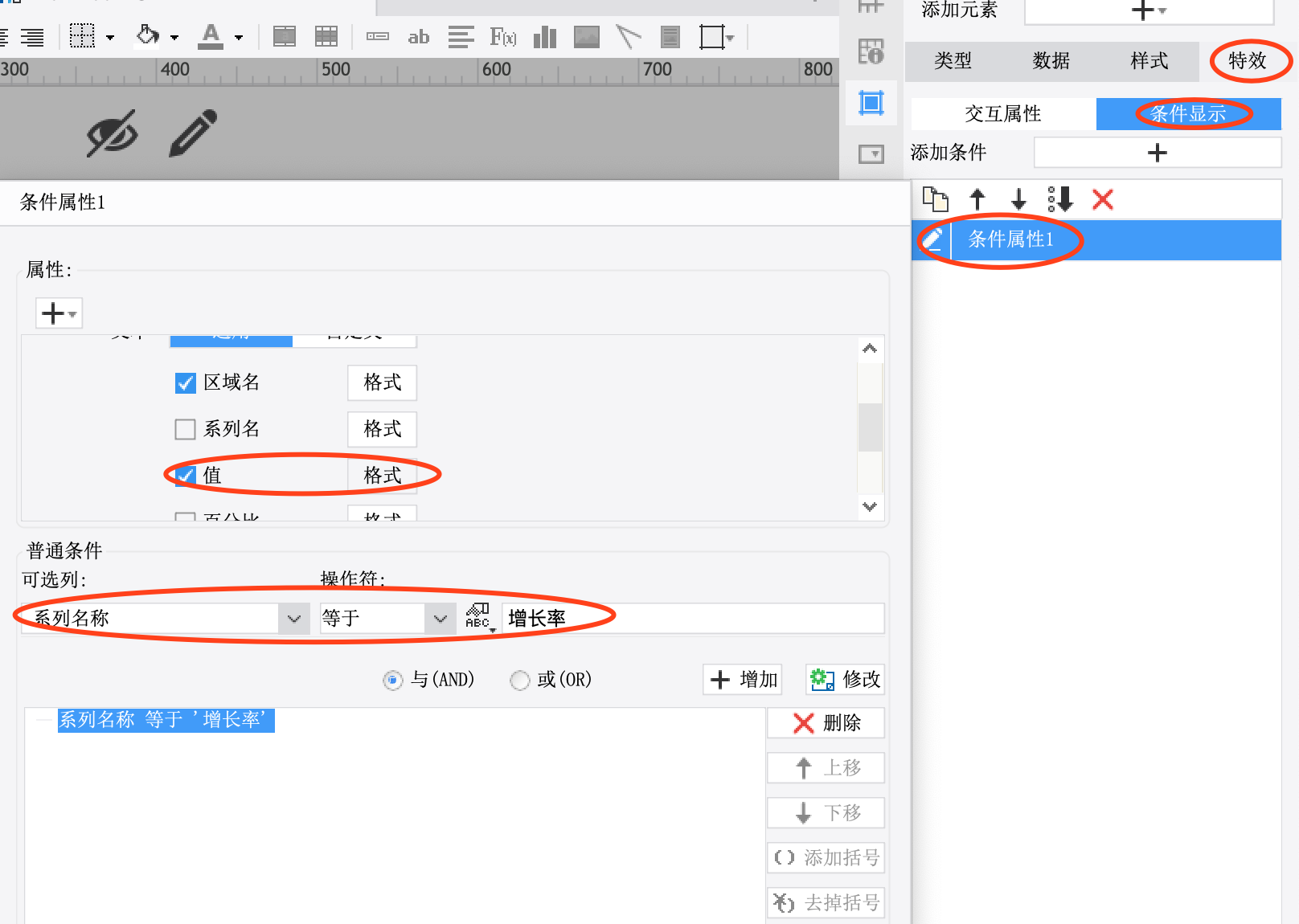Delete the condition with the red X icon
The width and height of the screenshot is (1299, 924).
pyautogui.click(x=1103, y=198)
